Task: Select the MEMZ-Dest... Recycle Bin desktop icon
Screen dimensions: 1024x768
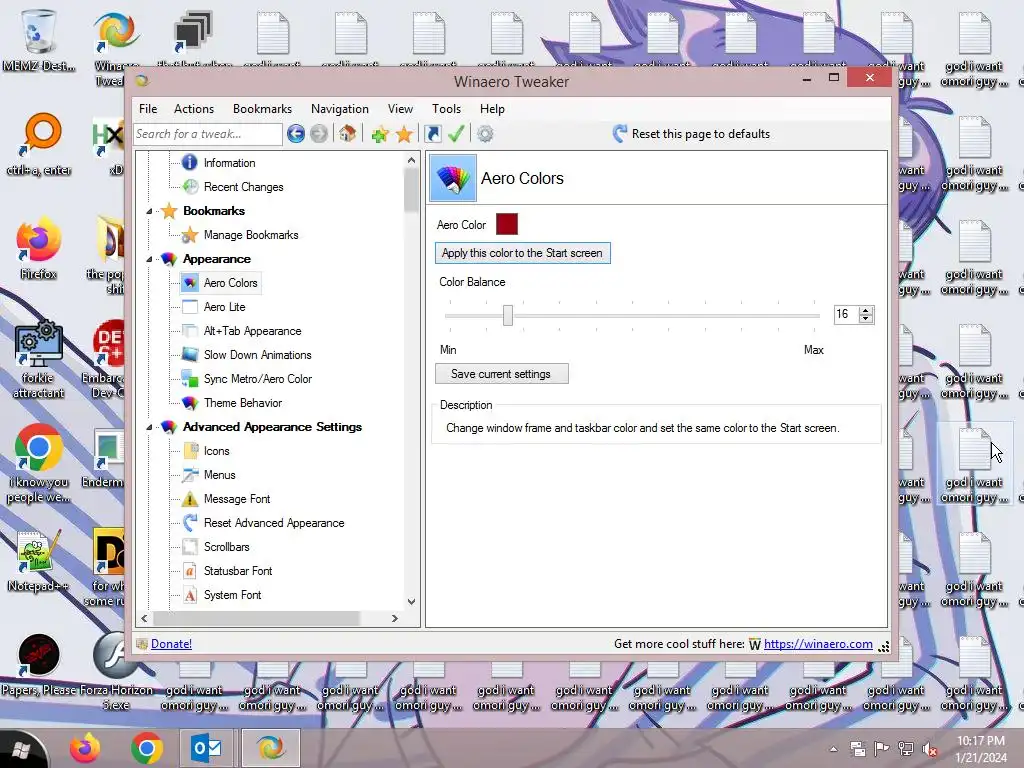Action: (39, 40)
